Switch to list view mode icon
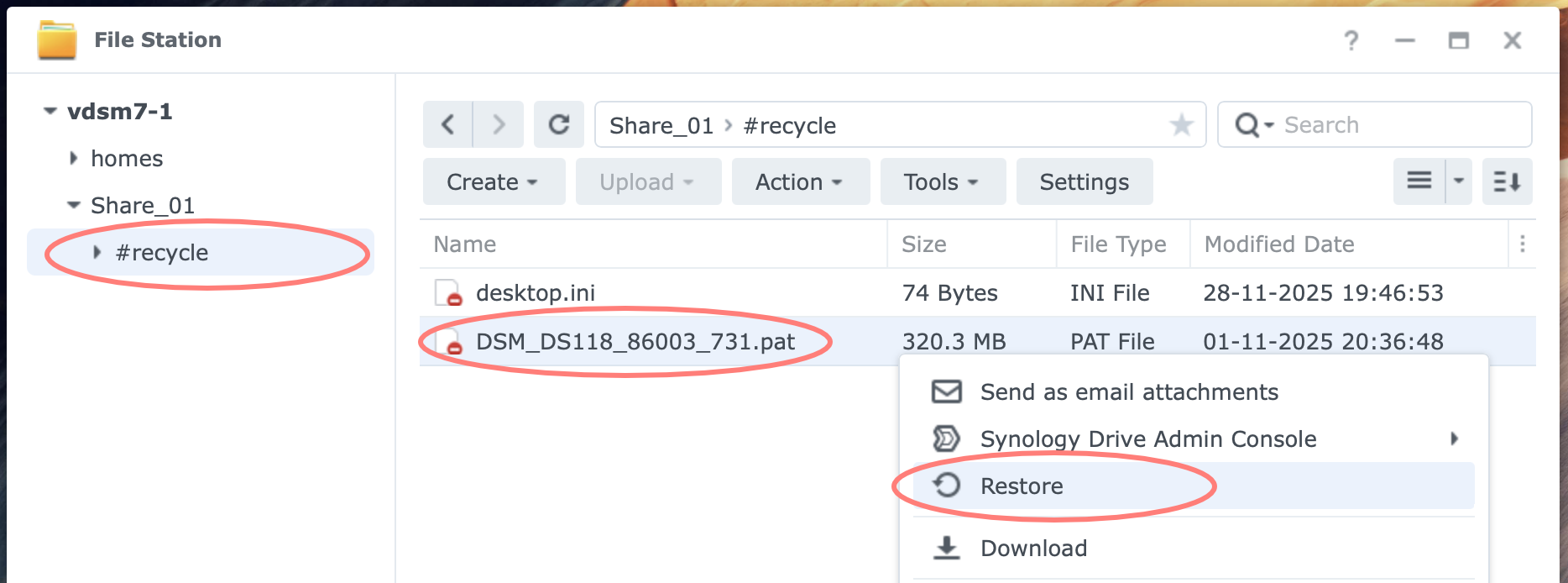The width and height of the screenshot is (1568, 583). pos(1419,181)
